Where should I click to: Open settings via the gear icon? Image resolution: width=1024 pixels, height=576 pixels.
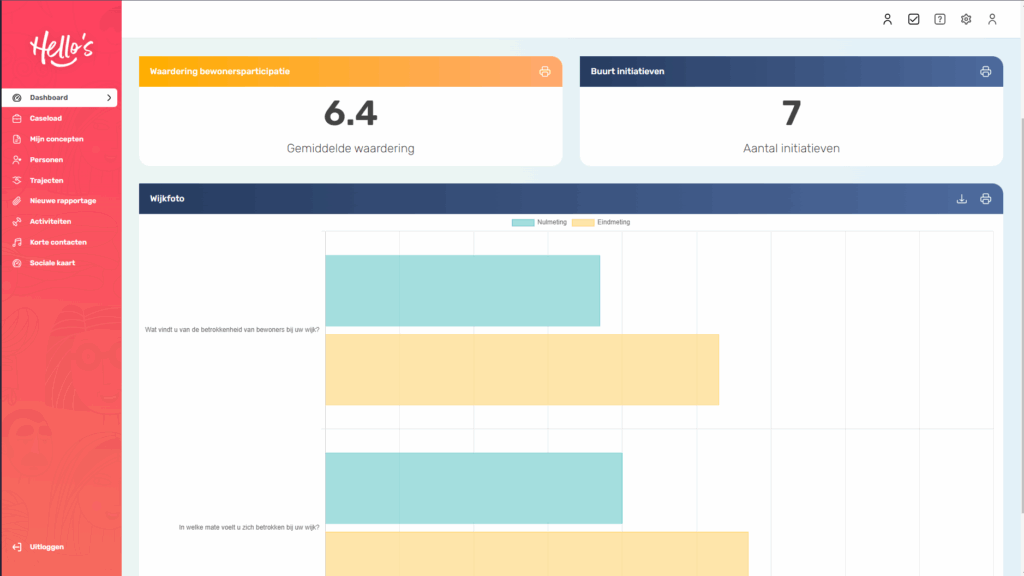[966, 19]
